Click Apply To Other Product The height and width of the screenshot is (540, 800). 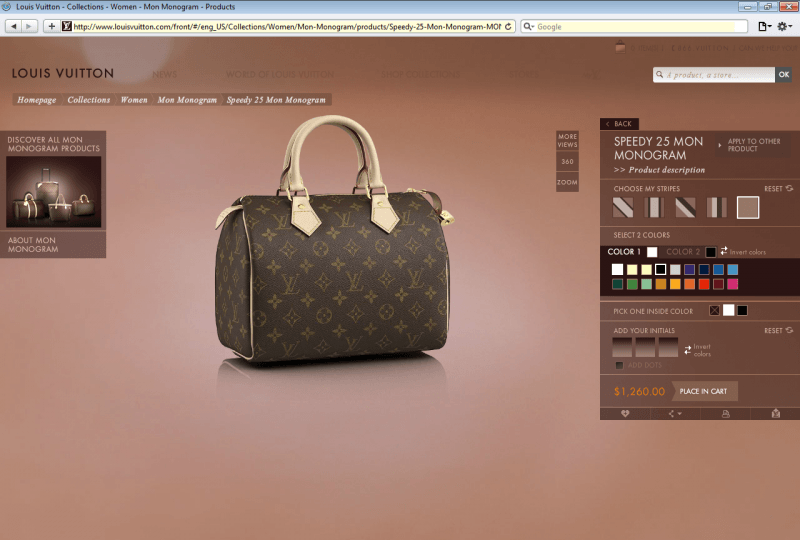753,145
